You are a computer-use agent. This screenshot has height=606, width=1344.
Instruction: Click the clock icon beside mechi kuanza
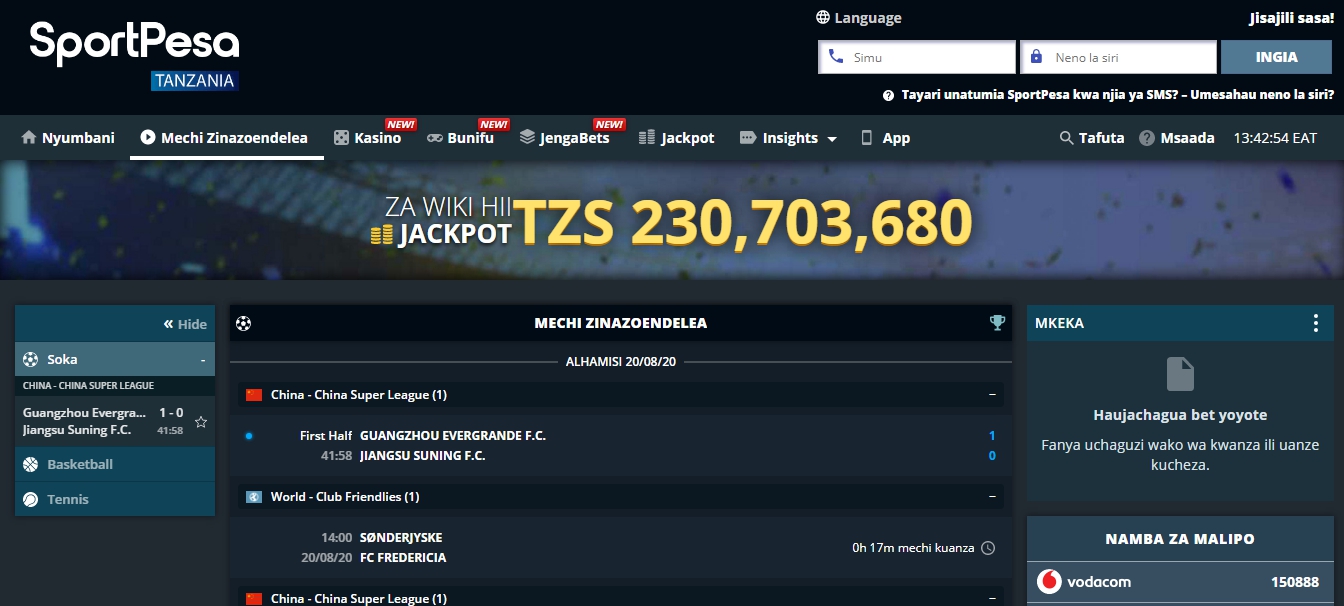click(x=988, y=548)
